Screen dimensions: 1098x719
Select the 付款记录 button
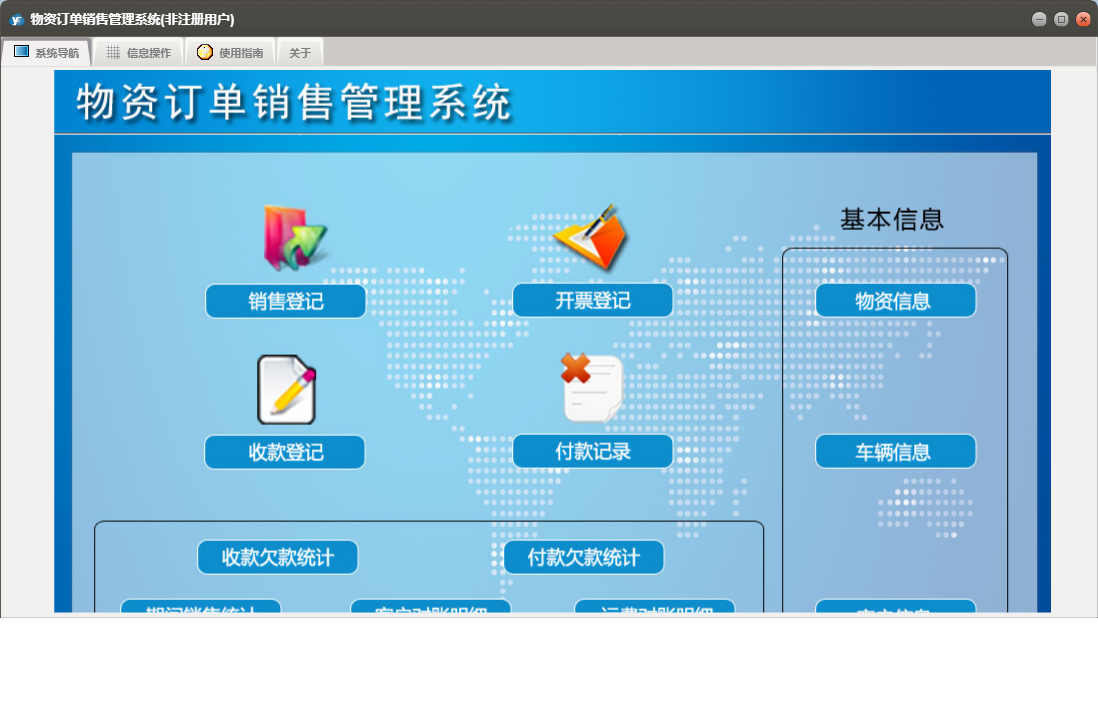click(593, 451)
